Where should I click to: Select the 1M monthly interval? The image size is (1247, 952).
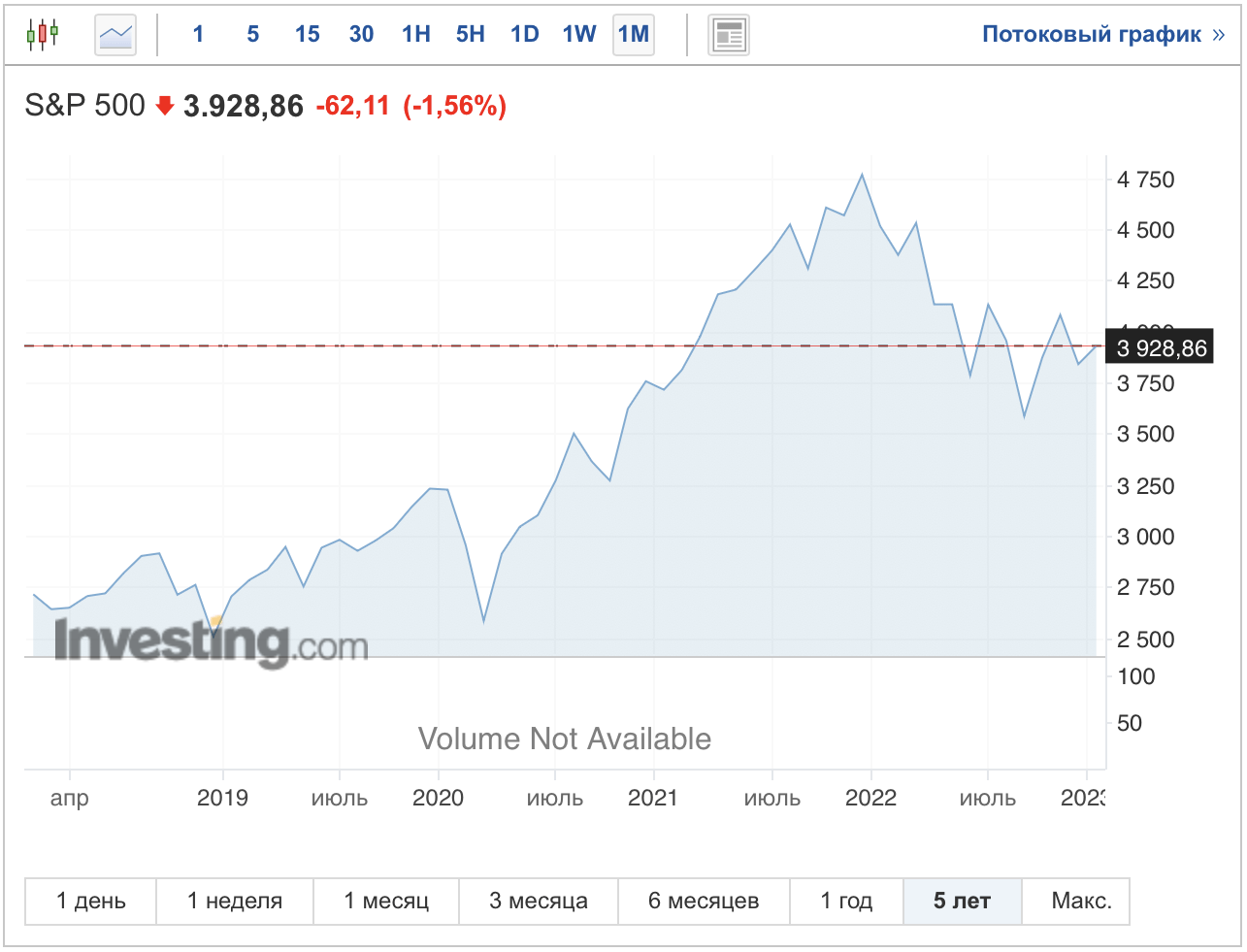[634, 35]
